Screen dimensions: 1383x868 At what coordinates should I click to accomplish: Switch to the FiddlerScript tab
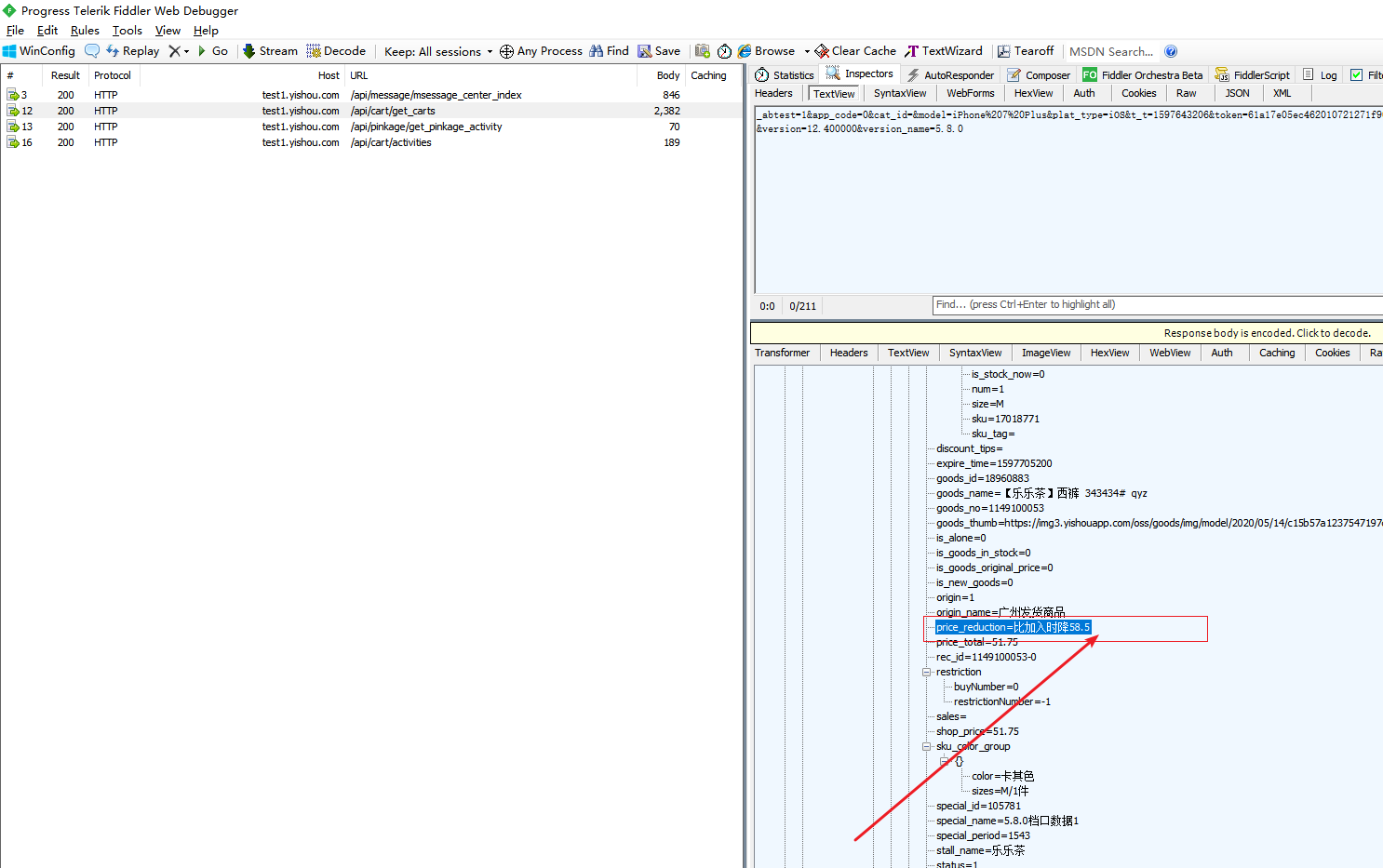[x=1253, y=74]
